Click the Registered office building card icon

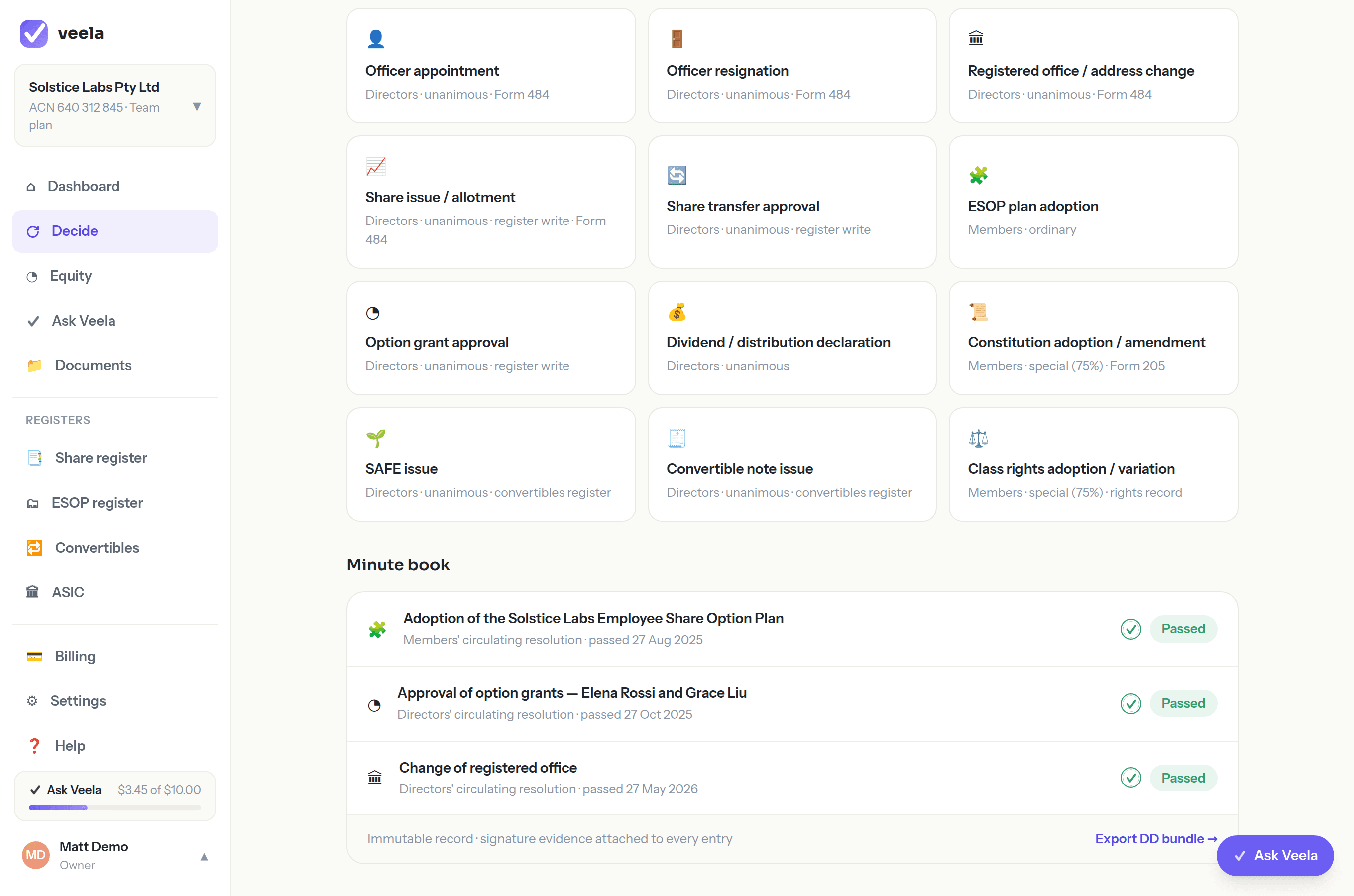976,38
